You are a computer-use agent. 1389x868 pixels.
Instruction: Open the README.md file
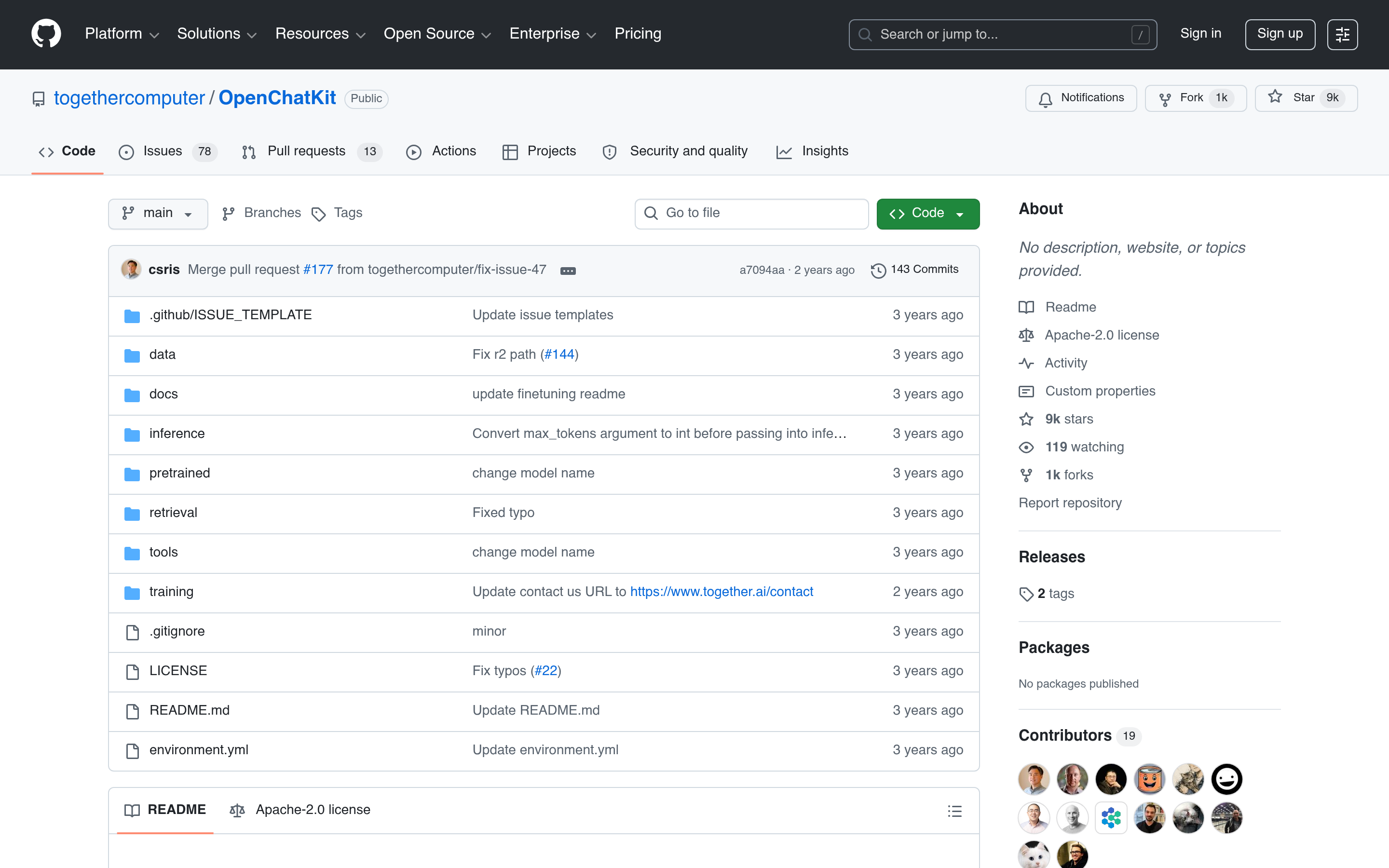[x=190, y=711]
